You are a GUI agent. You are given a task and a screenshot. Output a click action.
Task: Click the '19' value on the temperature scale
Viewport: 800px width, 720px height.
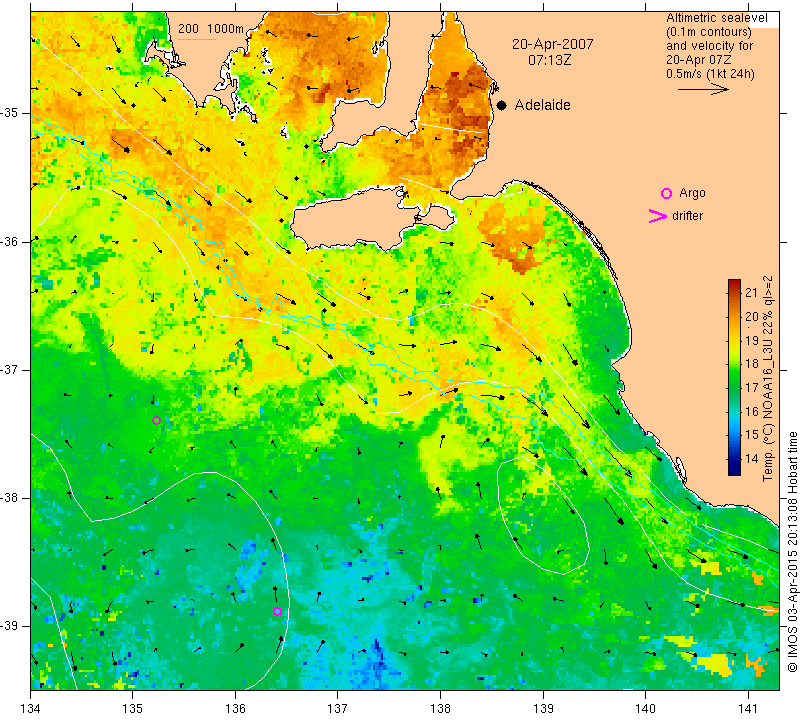(752, 340)
